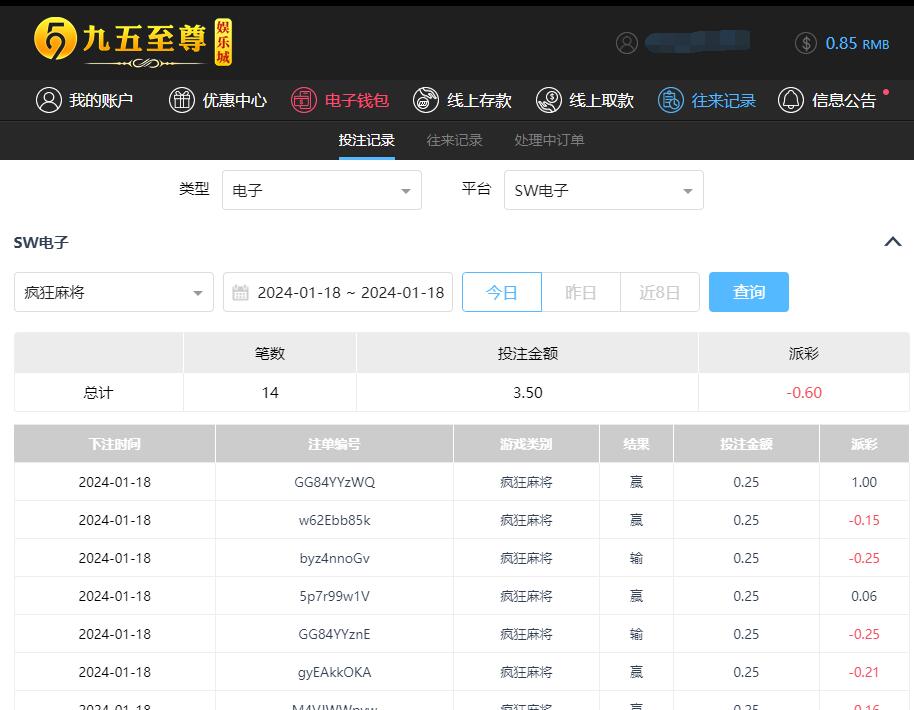Click the blue 查询 button
This screenshot has height=710, width=914.
point(749,292)
